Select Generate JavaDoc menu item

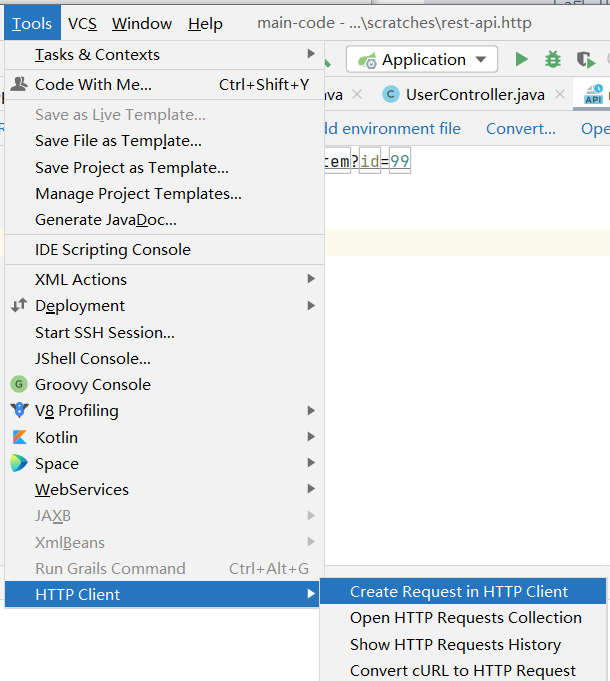point(165,220)
